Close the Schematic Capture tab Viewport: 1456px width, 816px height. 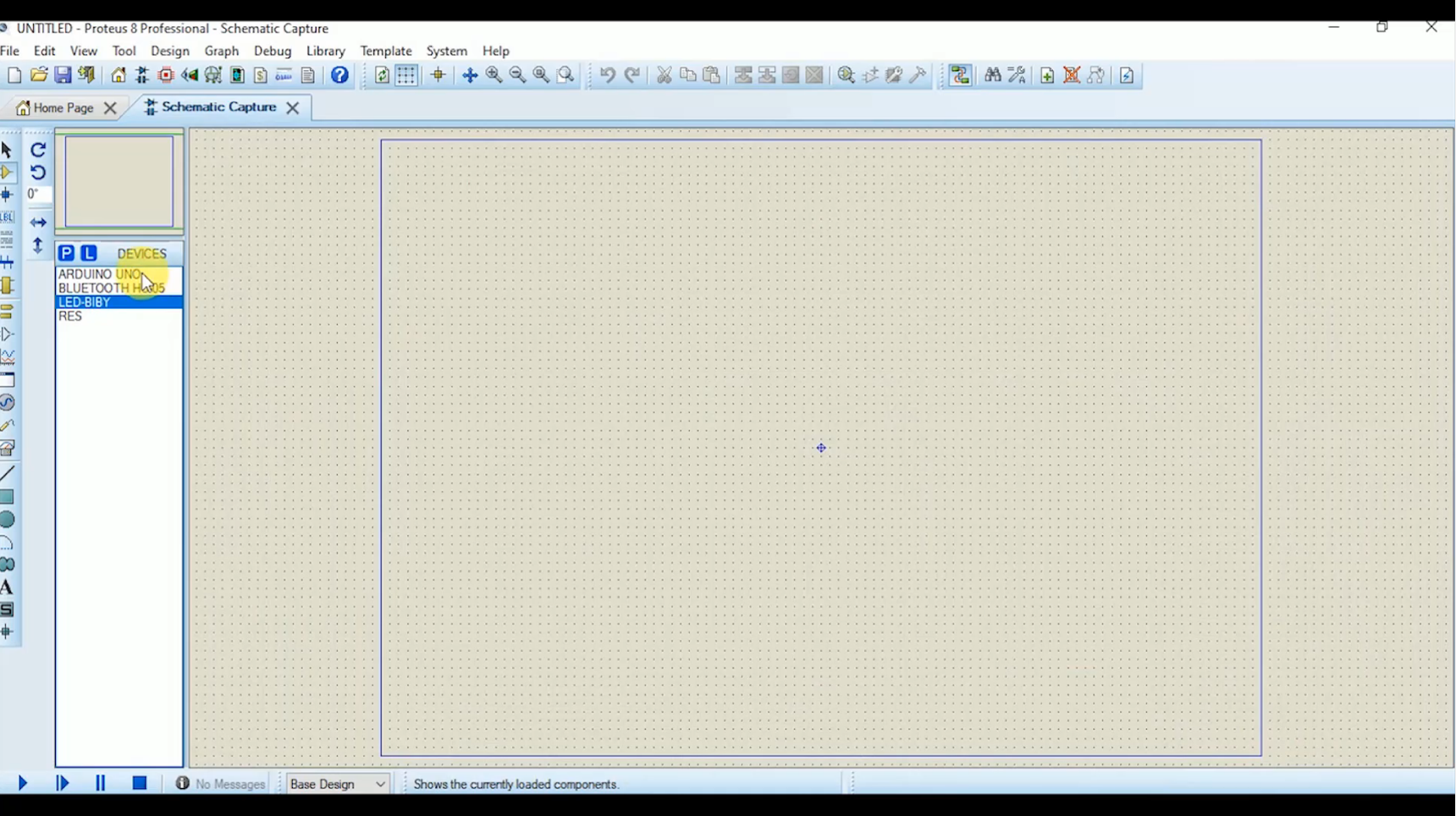293,108
